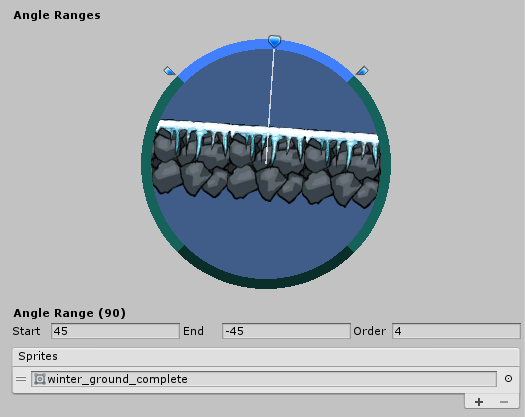This screenshot has width=525, height=417.
Task: Click the Angle Ranges heading
Action: click(57, 15)
